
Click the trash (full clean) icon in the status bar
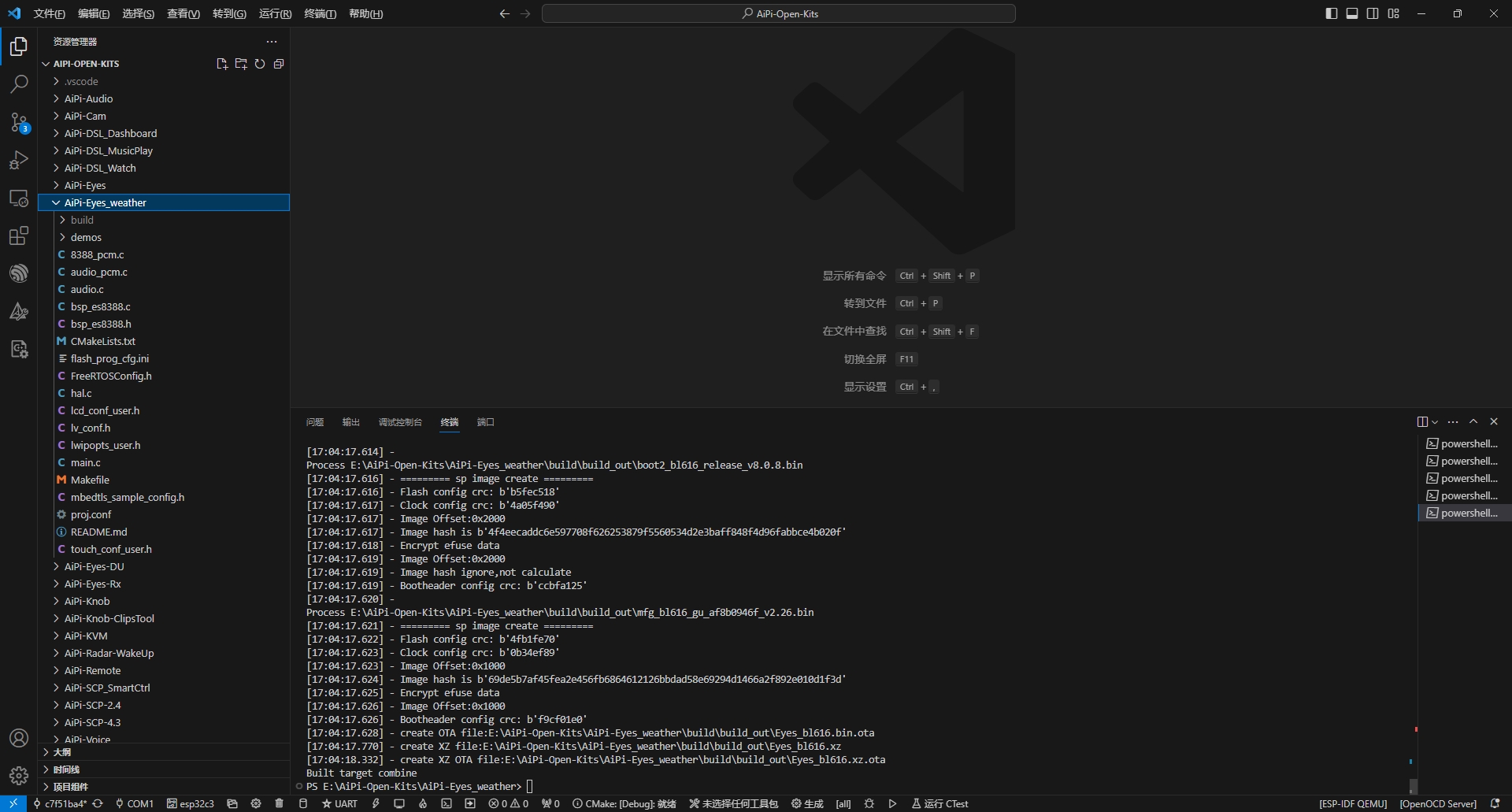pyautogui.click(x=279, y=804)
